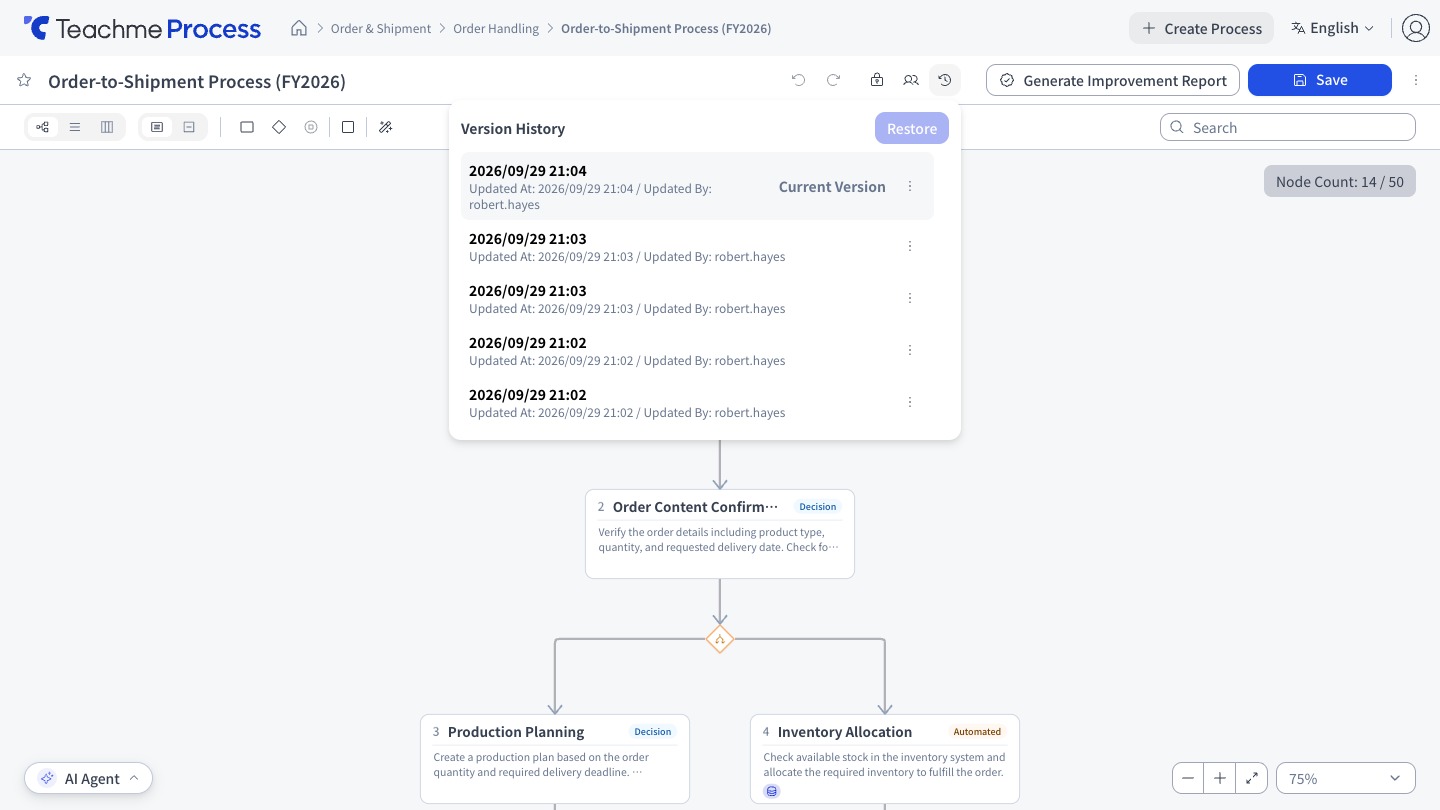This screenshot has width=1440, height=810.
Task: Fit diagram to screen expand icon
Action: 1252,778
